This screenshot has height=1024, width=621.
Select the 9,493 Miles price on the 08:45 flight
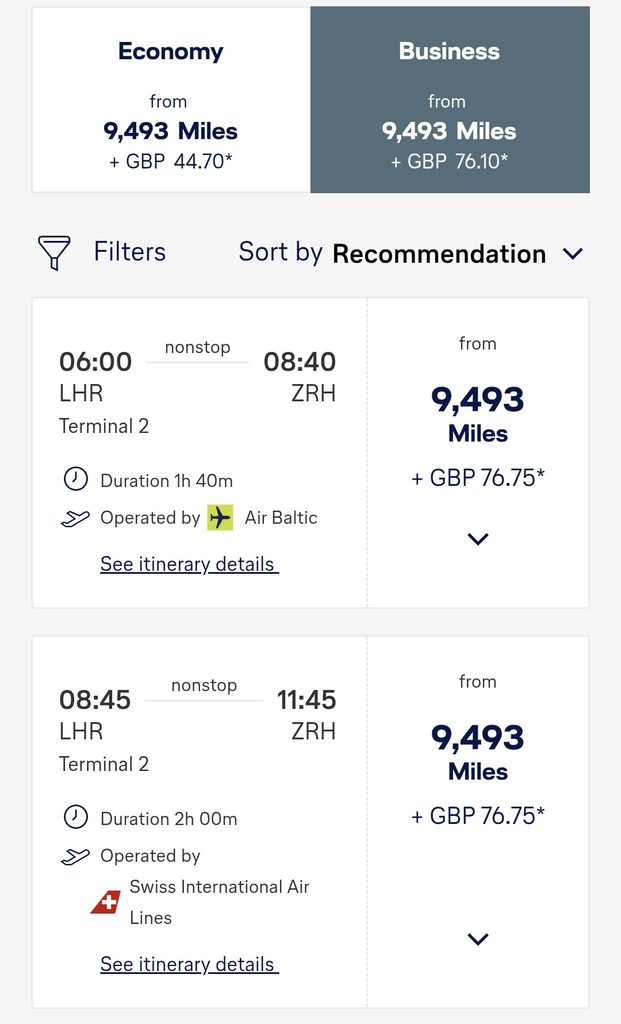tap(478, 752)
